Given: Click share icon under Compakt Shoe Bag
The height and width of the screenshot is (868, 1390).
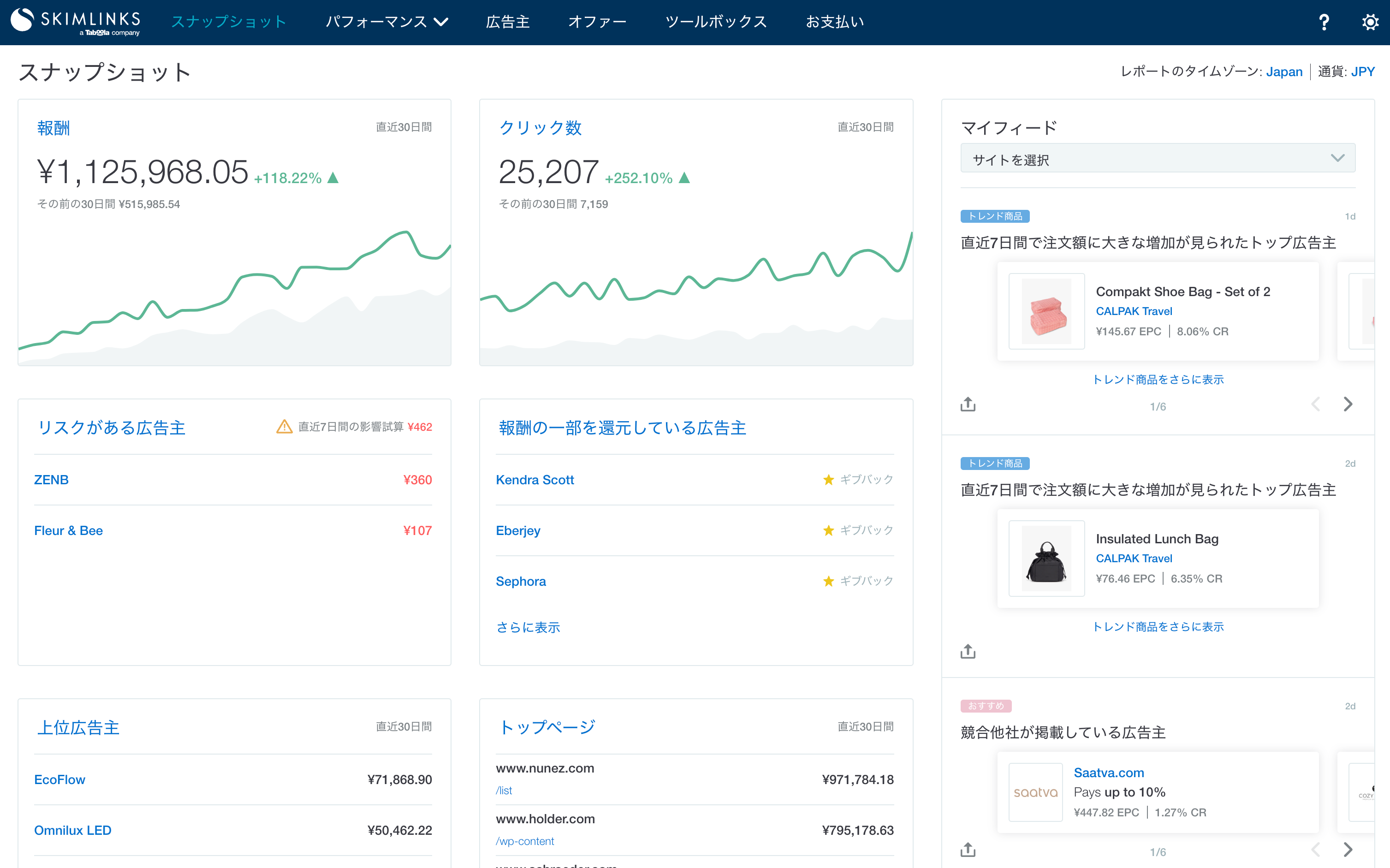Looking at the screenshot, I should (x=968, y=404).
